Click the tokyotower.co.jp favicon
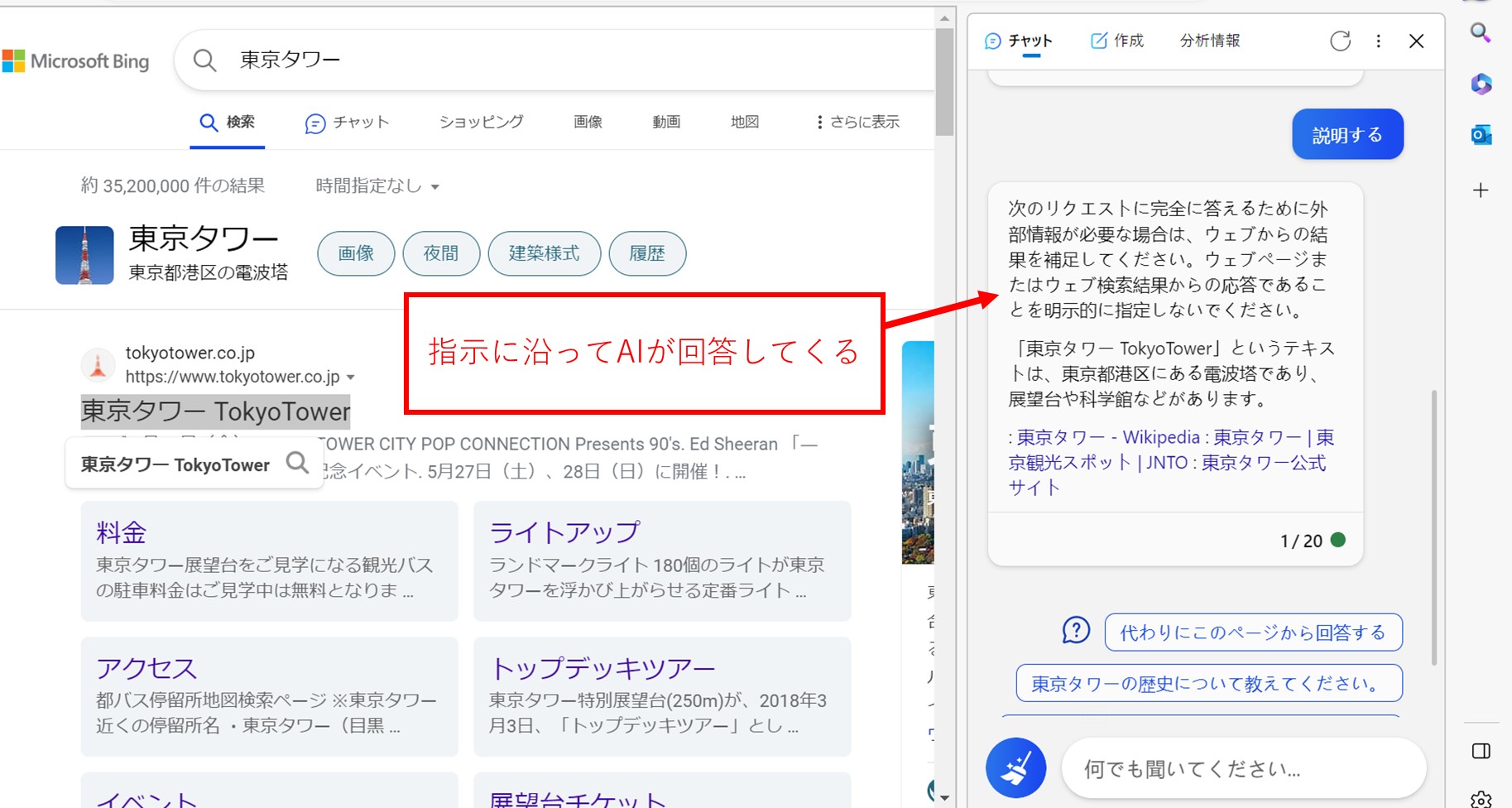This screenshot has height=808, width=1512. click(98, 364)
